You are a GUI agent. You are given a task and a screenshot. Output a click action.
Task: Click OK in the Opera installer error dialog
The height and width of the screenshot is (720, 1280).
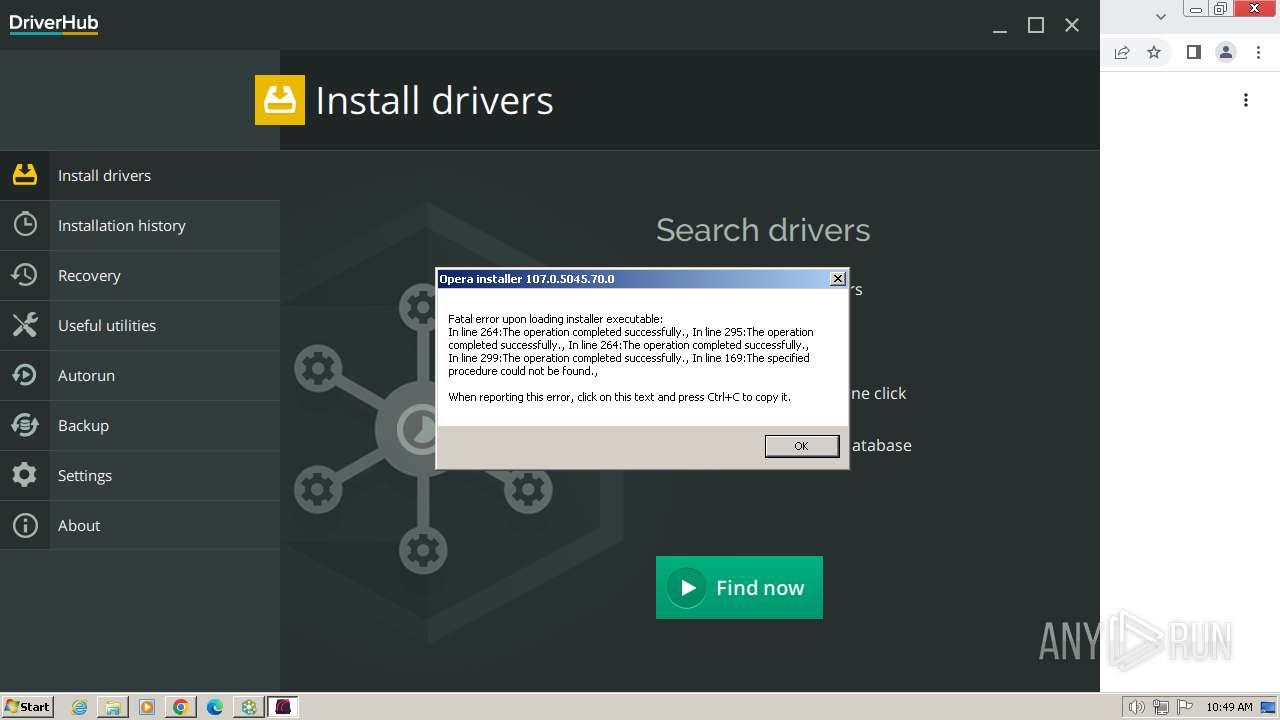pos(802,446)
